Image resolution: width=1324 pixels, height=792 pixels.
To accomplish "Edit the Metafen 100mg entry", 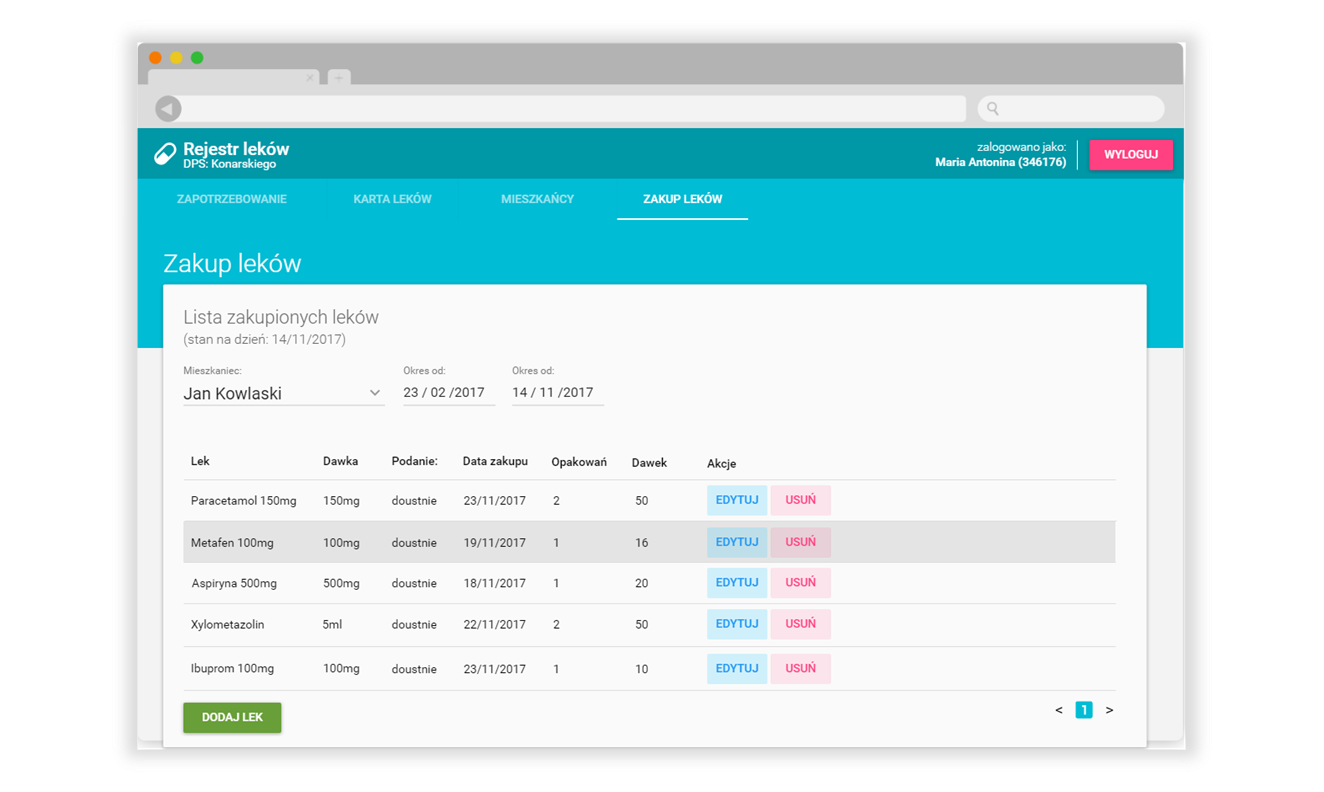I will [x=737, y=542].
